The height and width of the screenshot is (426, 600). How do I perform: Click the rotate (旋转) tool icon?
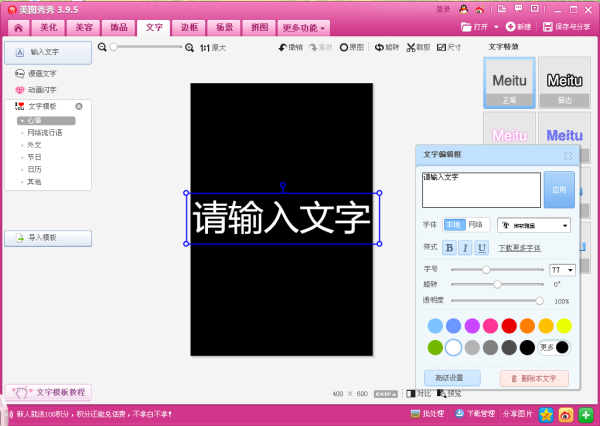pos(380,47)
